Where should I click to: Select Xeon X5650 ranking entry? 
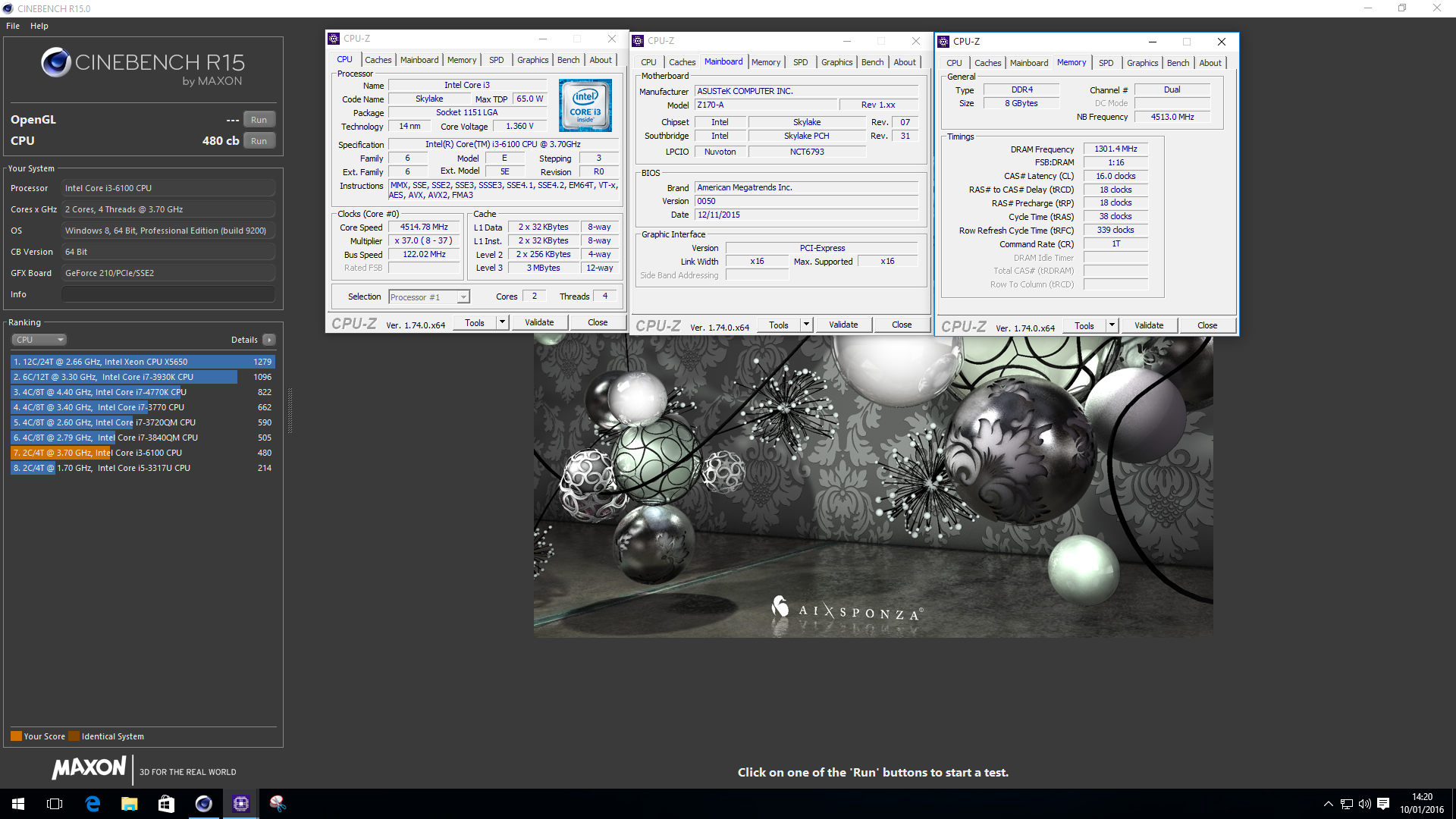pos(143,362)
